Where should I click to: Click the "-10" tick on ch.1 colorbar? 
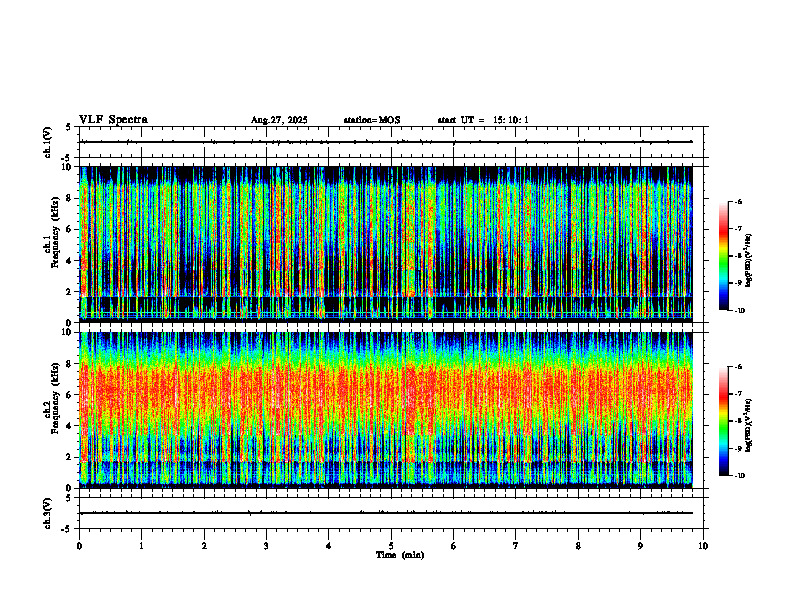pyautogui.click(x=740, y=311)
